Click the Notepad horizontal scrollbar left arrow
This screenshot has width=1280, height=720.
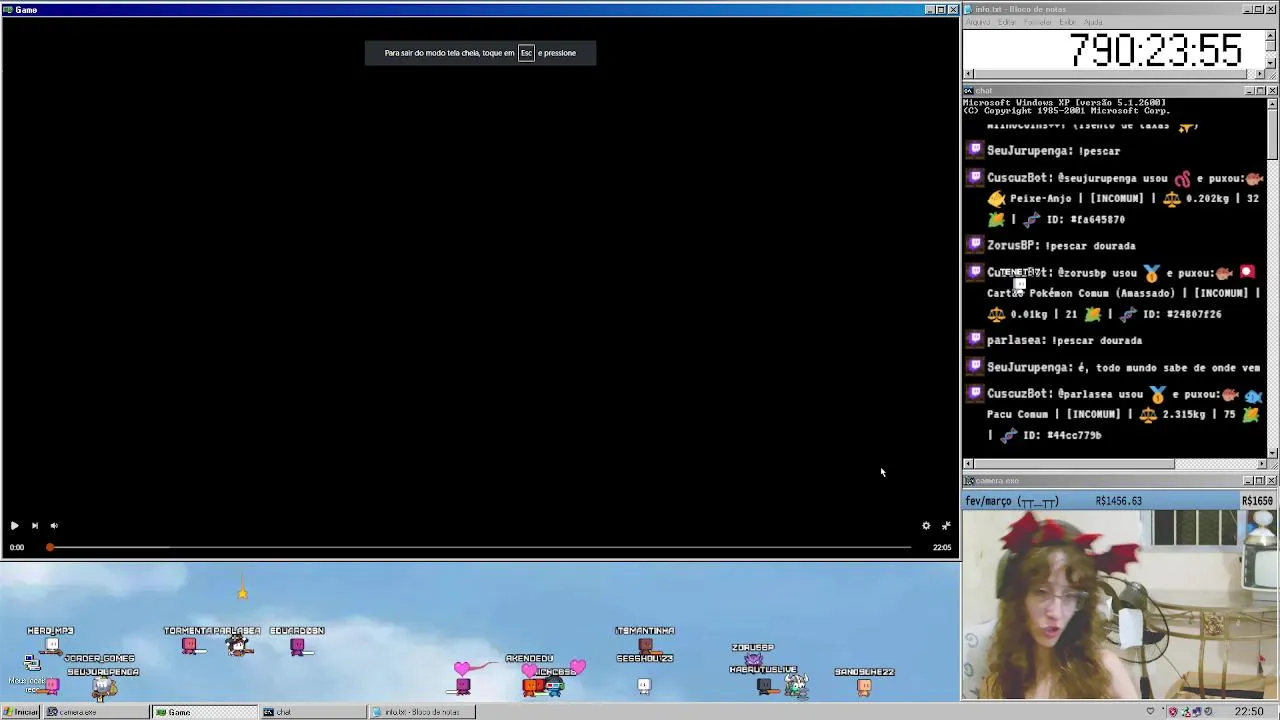pos(968,74)
